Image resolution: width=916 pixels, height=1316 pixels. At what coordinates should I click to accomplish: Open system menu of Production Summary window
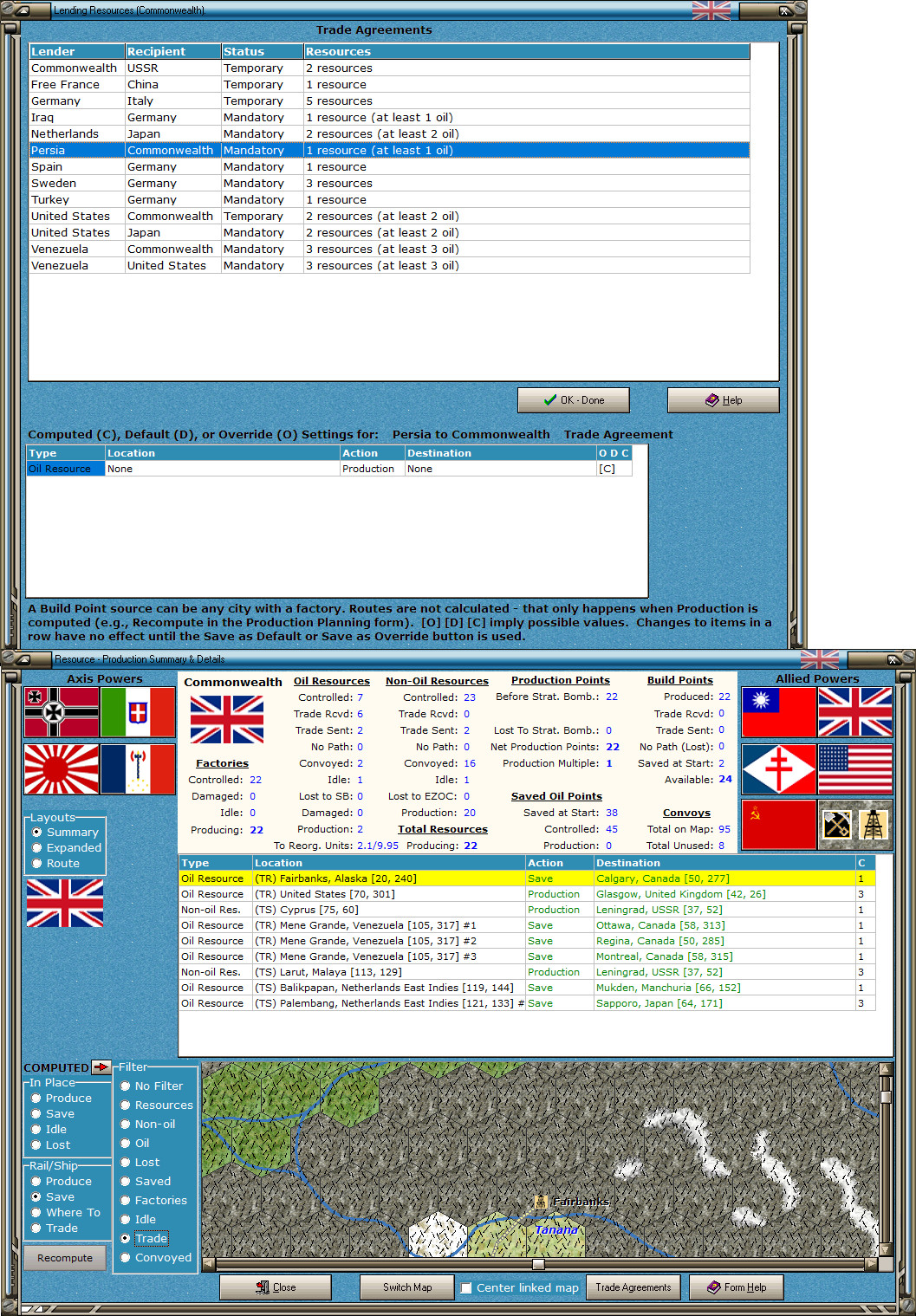pyautogui.click(x=26, y=659)
